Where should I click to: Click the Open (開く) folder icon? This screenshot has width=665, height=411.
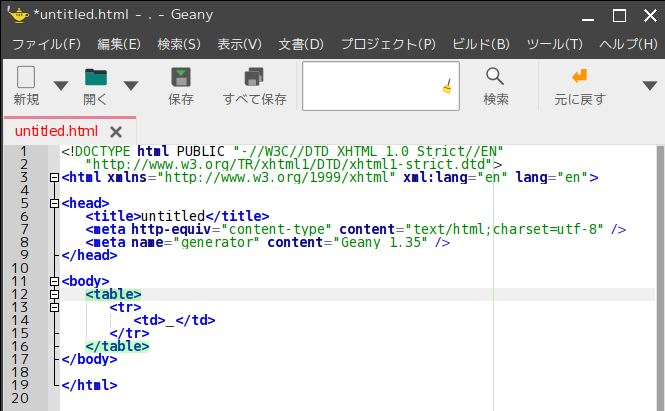coord(96,78)
